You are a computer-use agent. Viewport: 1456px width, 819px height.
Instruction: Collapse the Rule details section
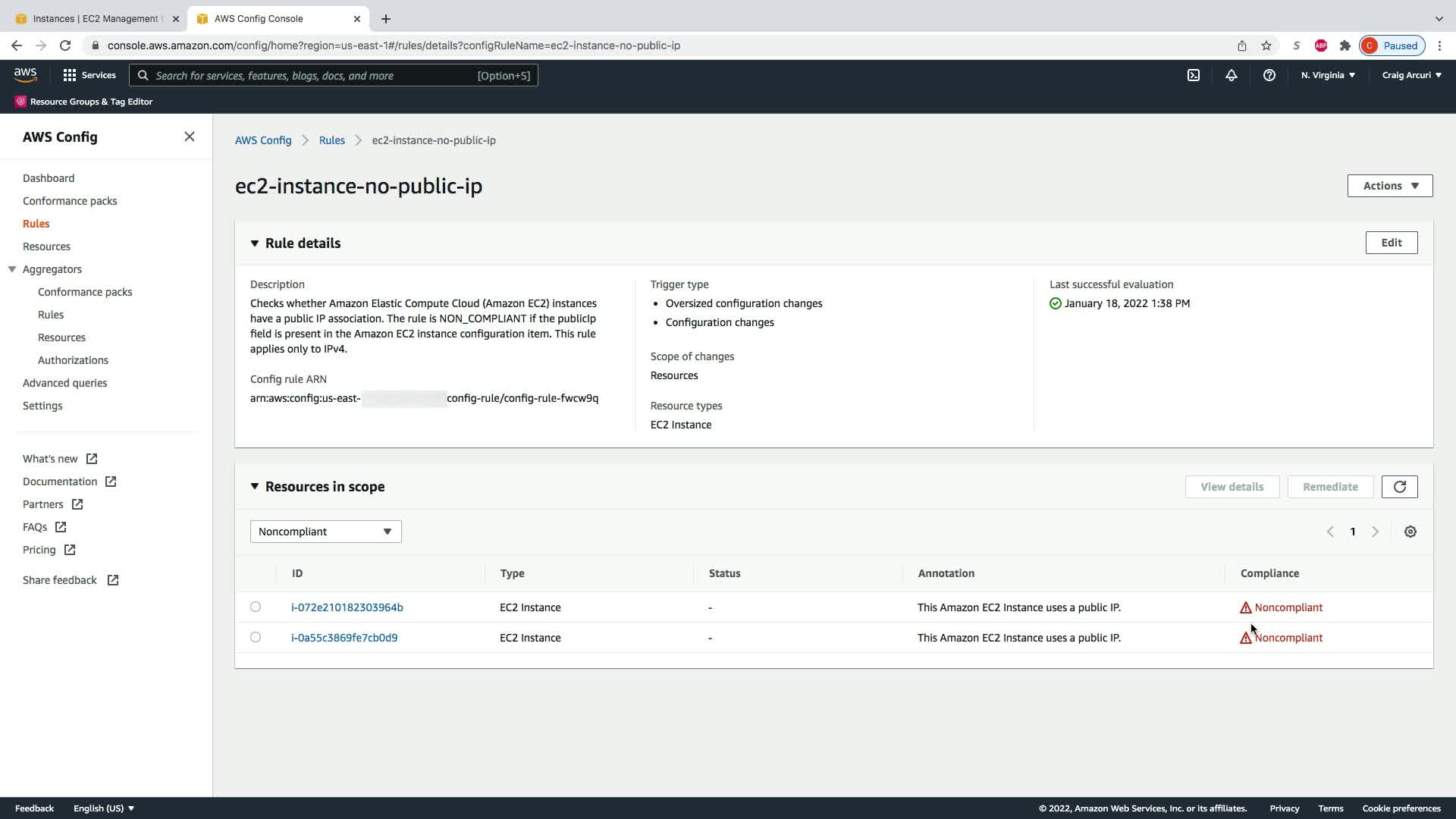click(x=255, y=243)
